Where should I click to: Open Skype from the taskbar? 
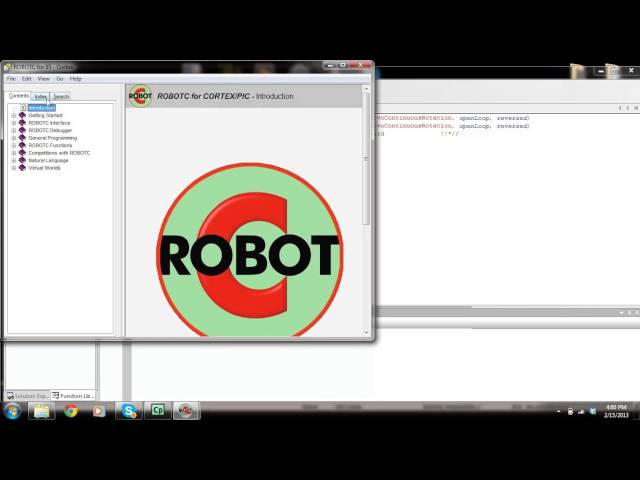129,411
